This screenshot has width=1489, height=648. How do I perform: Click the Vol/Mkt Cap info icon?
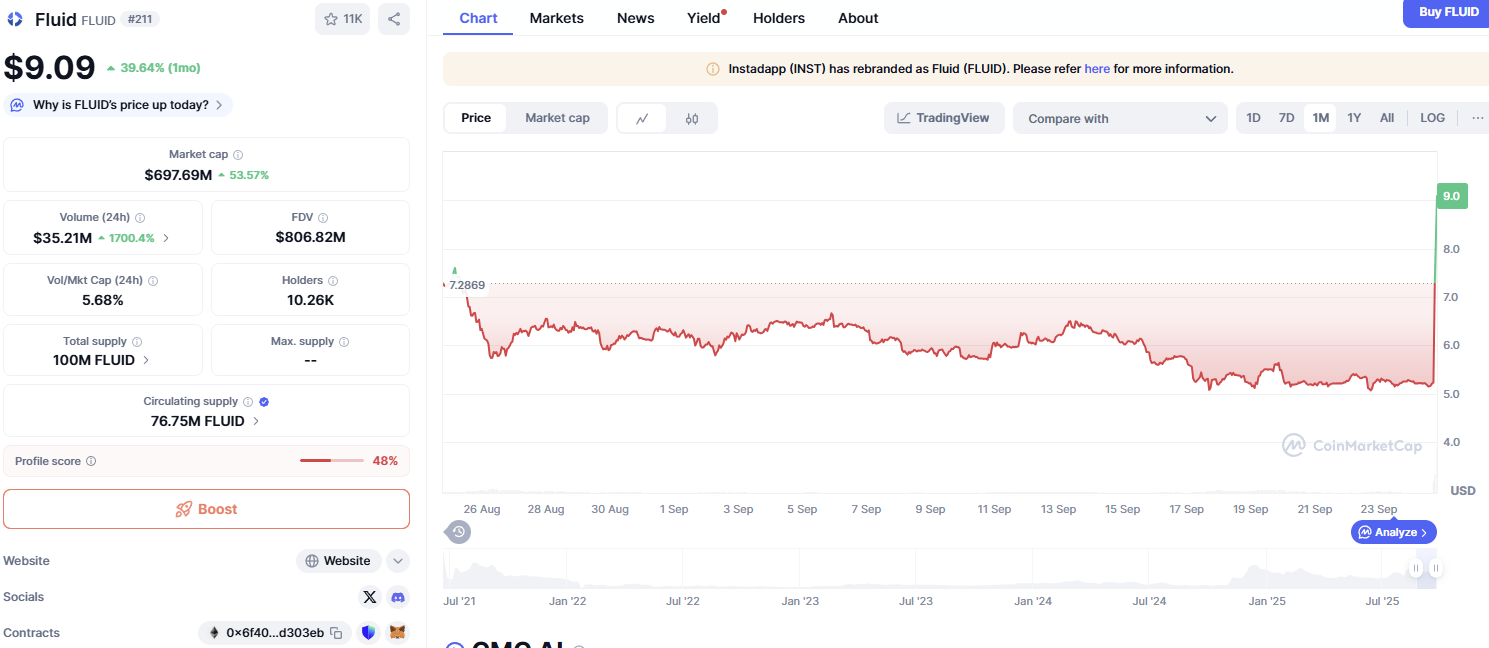click(153, 281)
